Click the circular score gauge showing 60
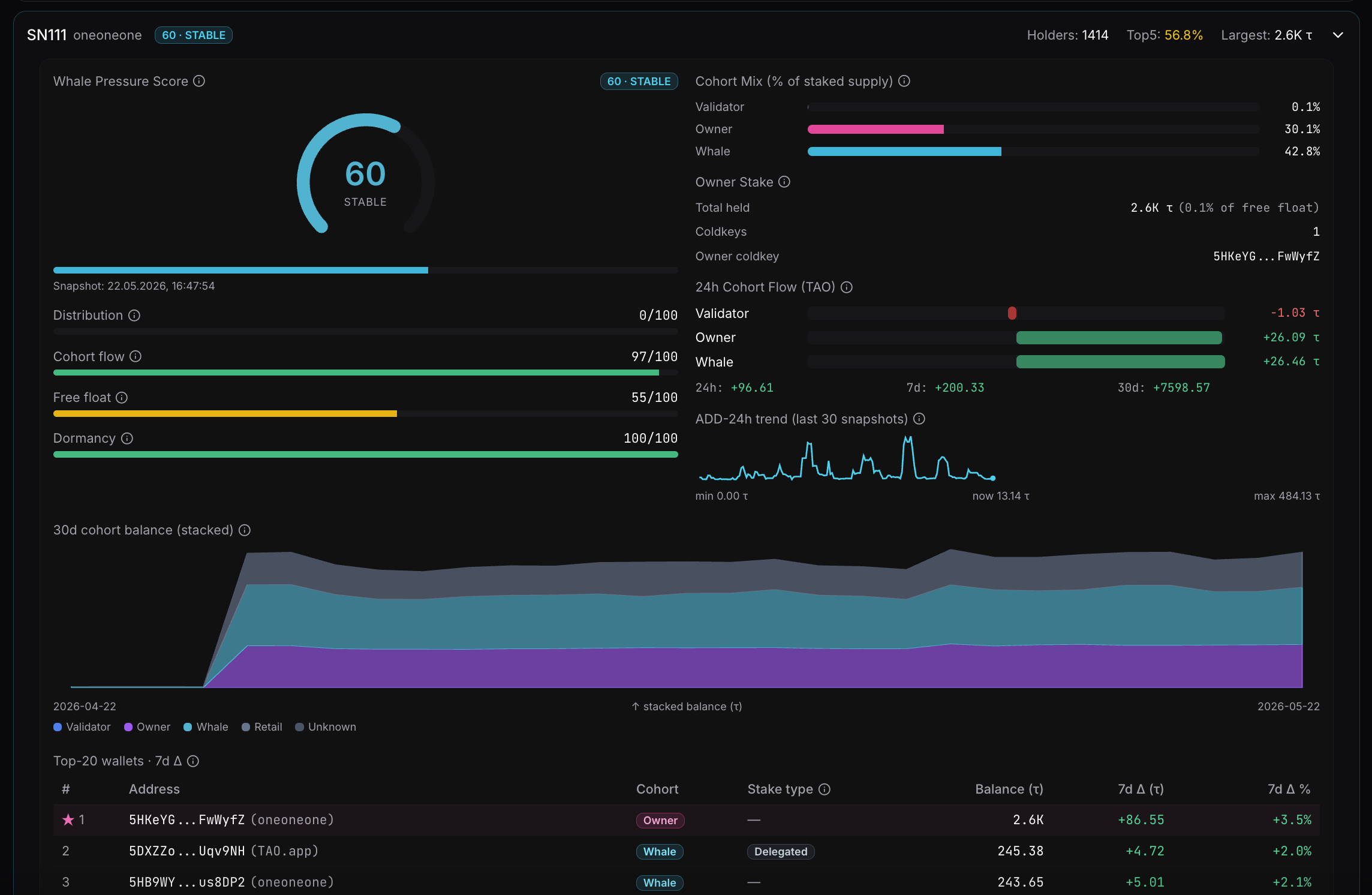This screenshot has width=1372, height=895. 366,174
